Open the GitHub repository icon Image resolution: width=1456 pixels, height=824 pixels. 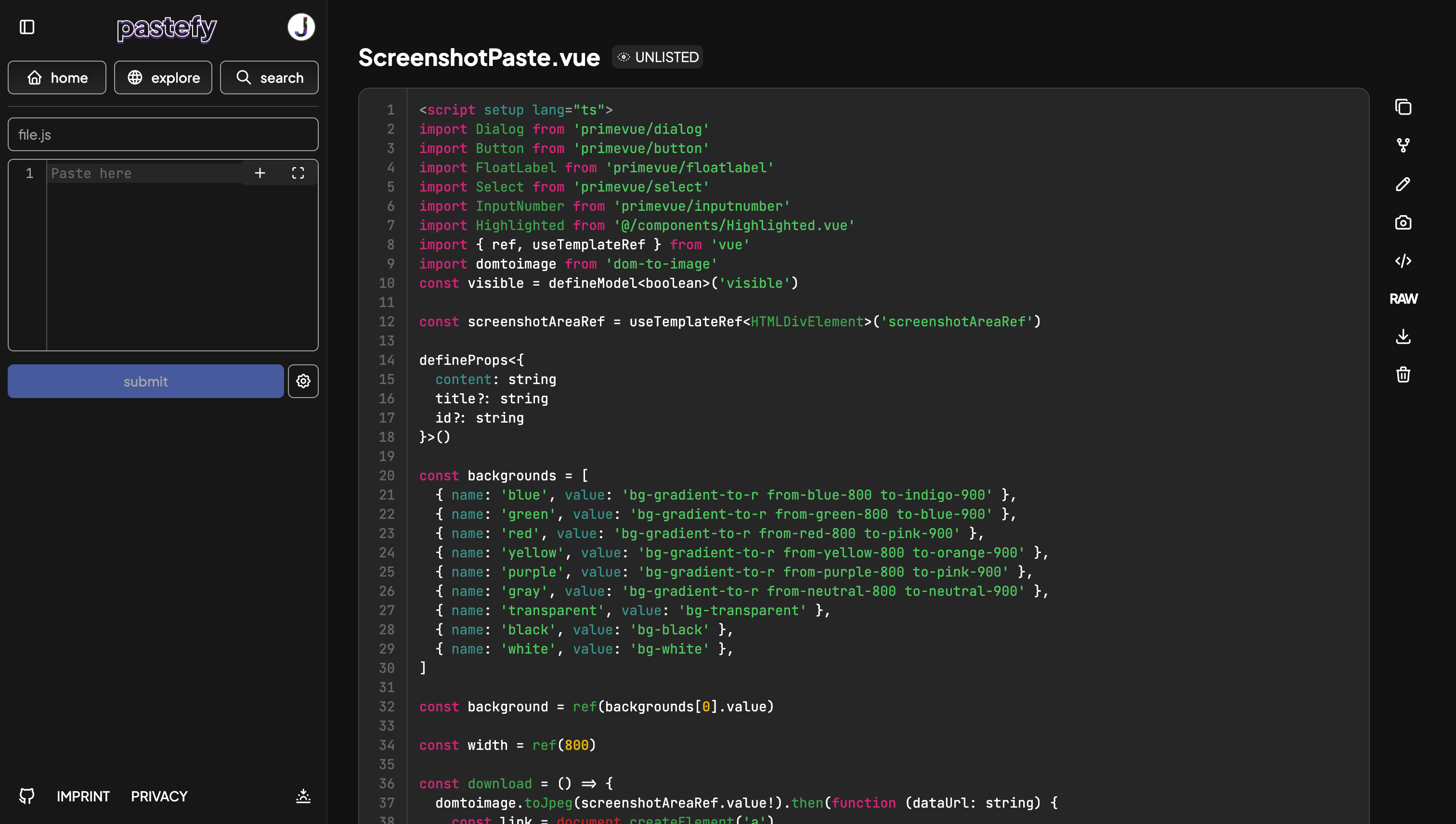[x=26, y=796]
